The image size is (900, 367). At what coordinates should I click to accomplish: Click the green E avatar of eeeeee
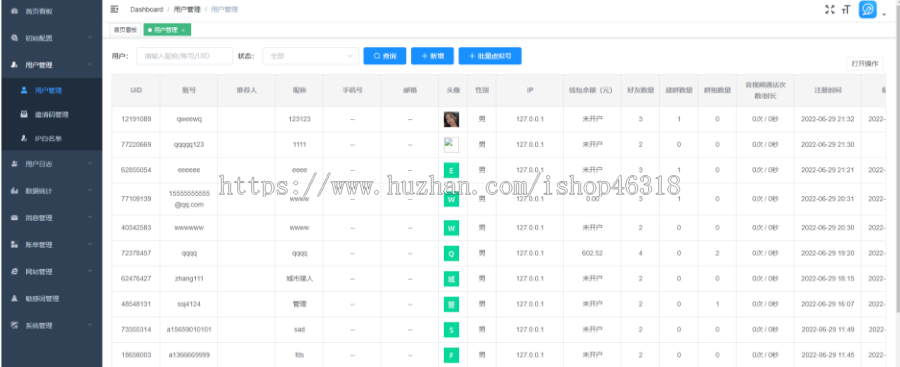pos(451,170)
